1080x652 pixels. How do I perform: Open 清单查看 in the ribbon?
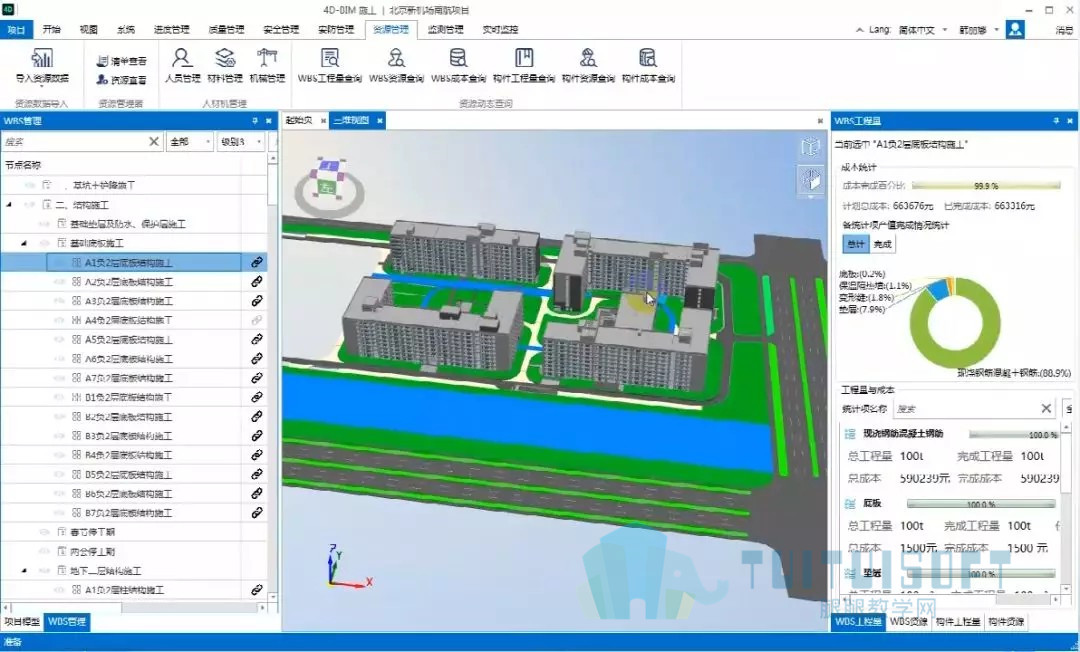(x=122, y=61)
